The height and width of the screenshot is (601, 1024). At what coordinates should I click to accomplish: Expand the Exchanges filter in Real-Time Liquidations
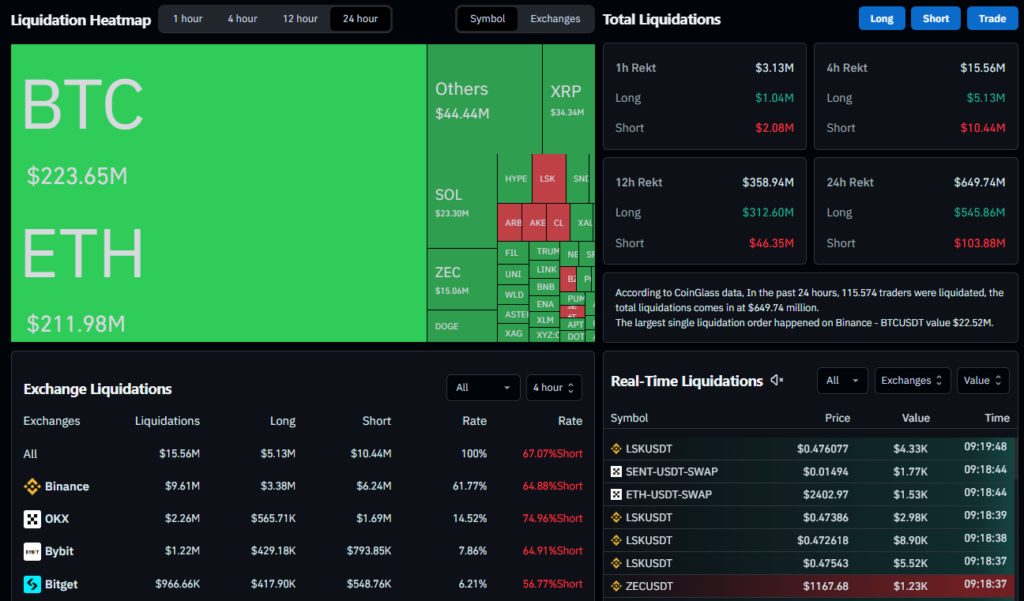912,380
